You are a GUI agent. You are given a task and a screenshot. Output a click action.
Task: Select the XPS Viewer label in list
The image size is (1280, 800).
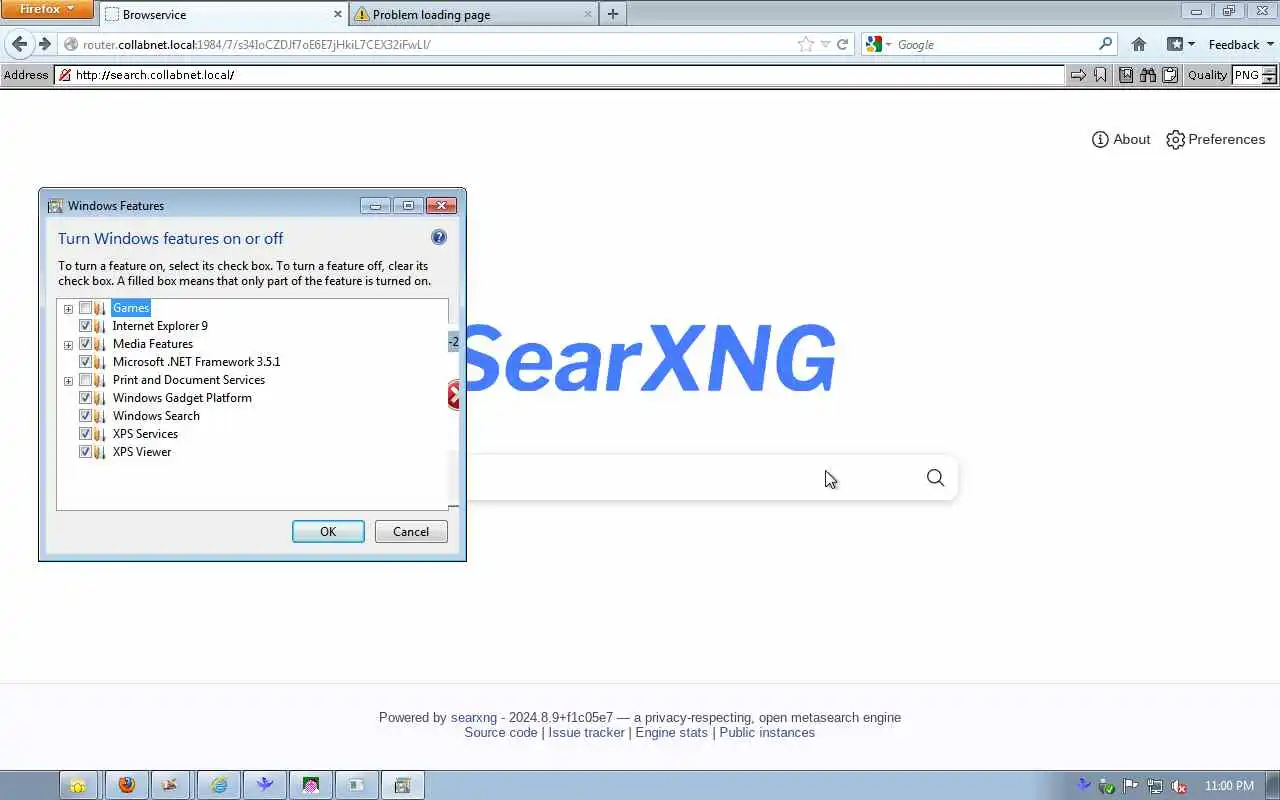coord(142,452)
